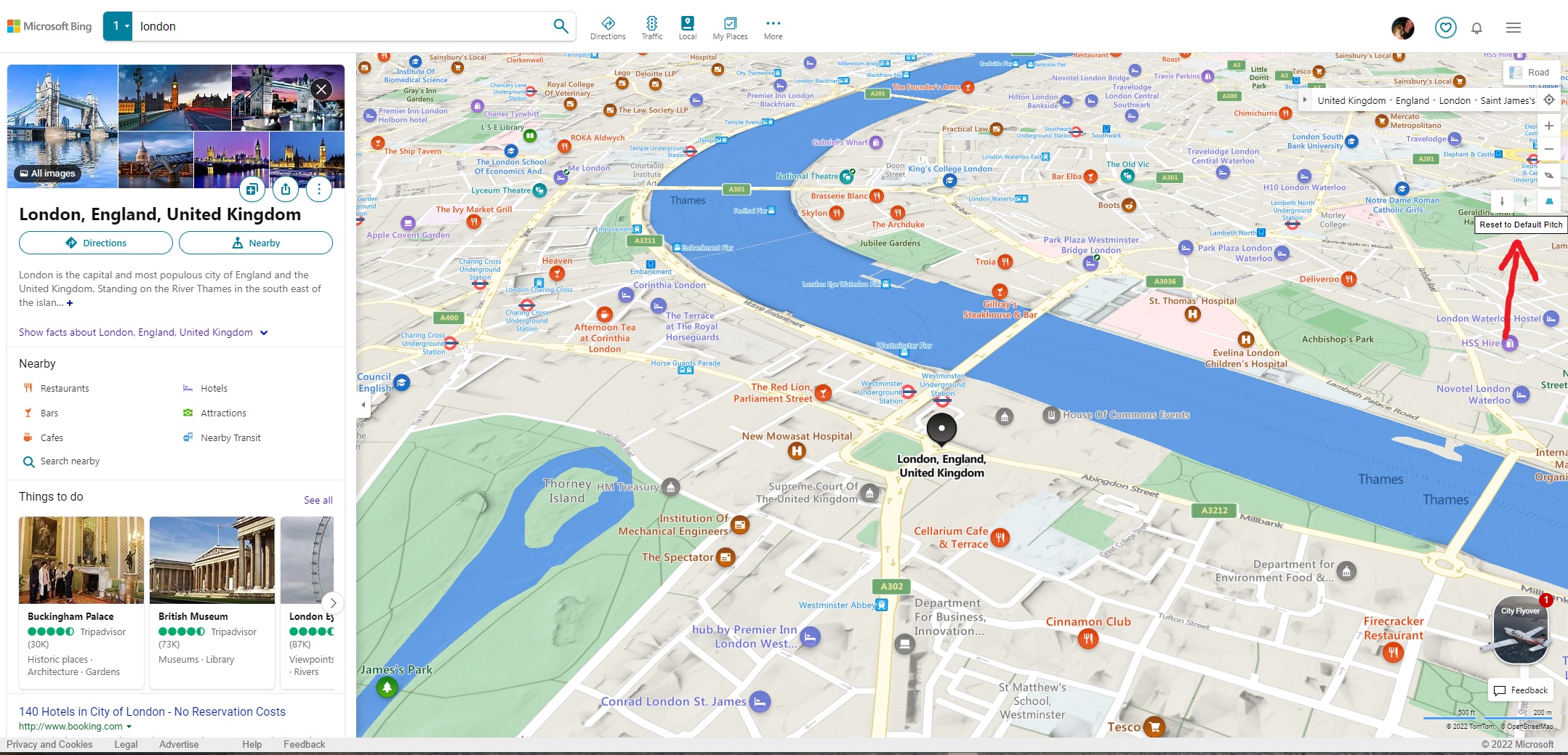Open the map Feedback button
The image size is (1568, 755).
pos(1521,690)
